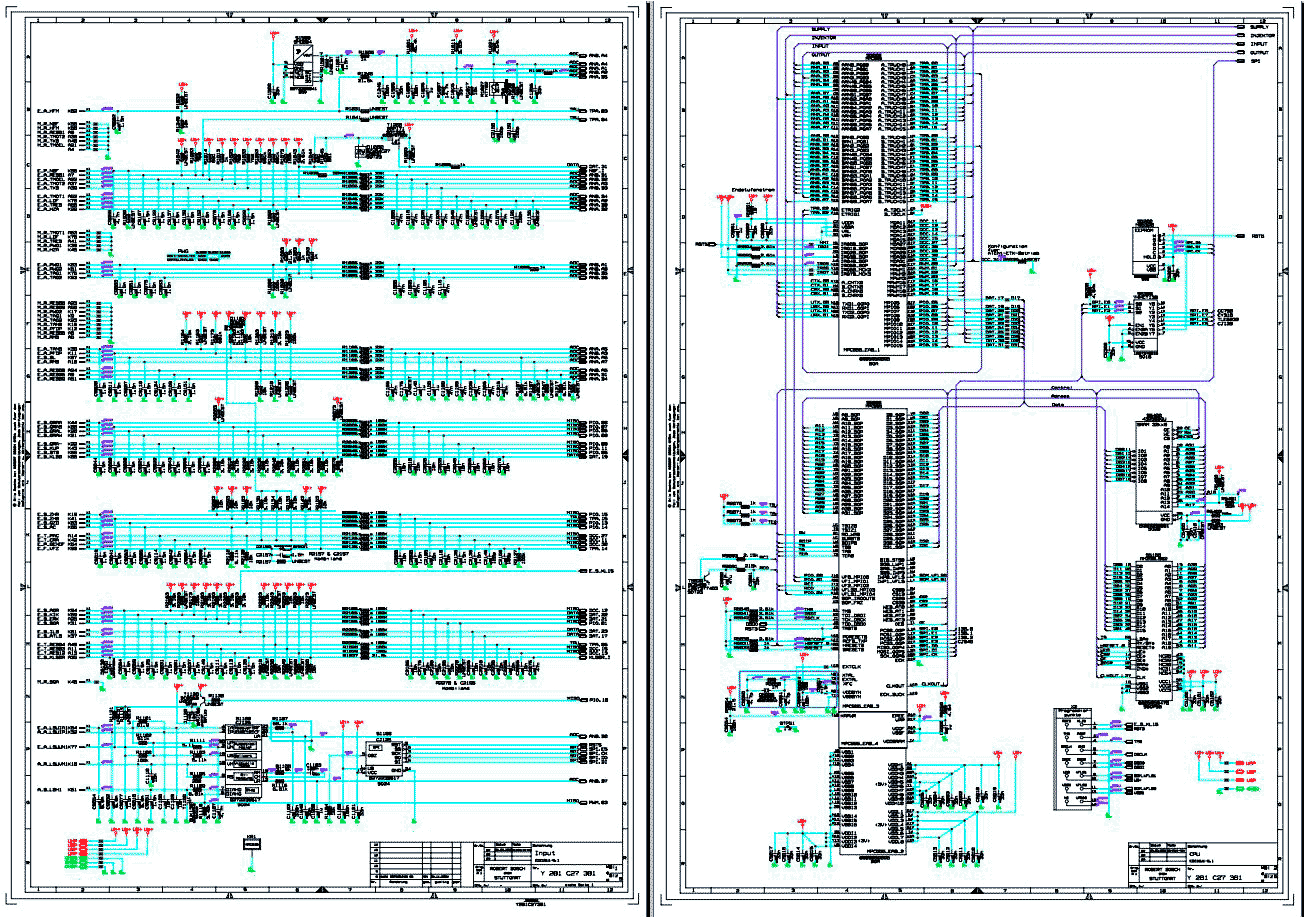Select the RSTS port next to the EEPROM

tap(1240, 237)
